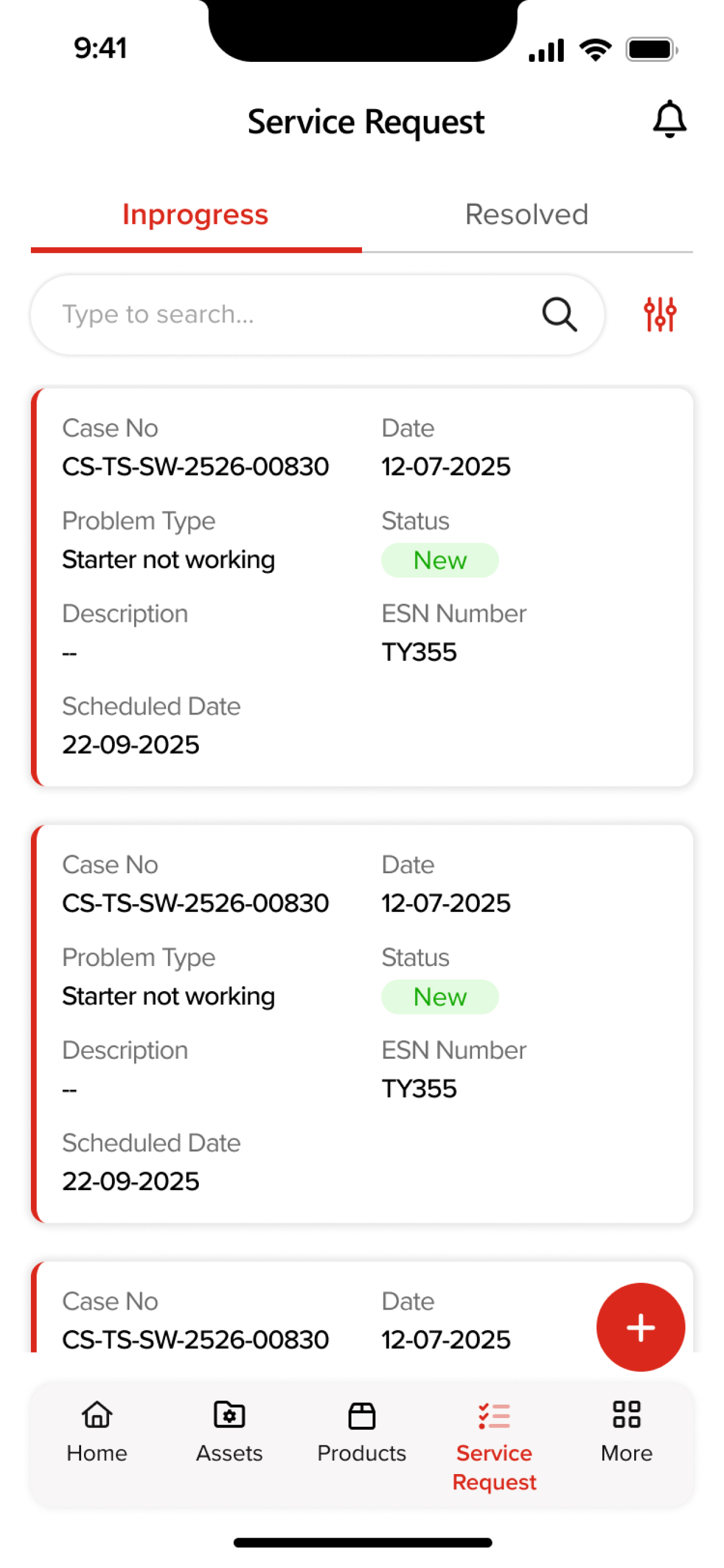This screenshot has width=724, height=1568.
Task: Tap ESN Number TY355 on second card
Action: point(419,1088)
